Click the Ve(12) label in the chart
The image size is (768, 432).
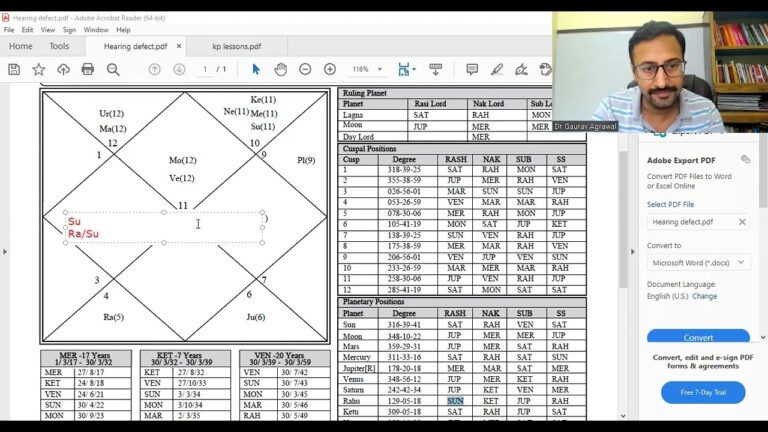181,178
